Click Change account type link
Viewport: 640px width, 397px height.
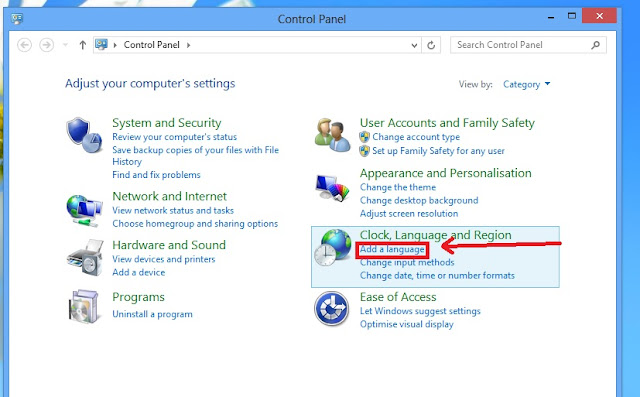point(416,137)
